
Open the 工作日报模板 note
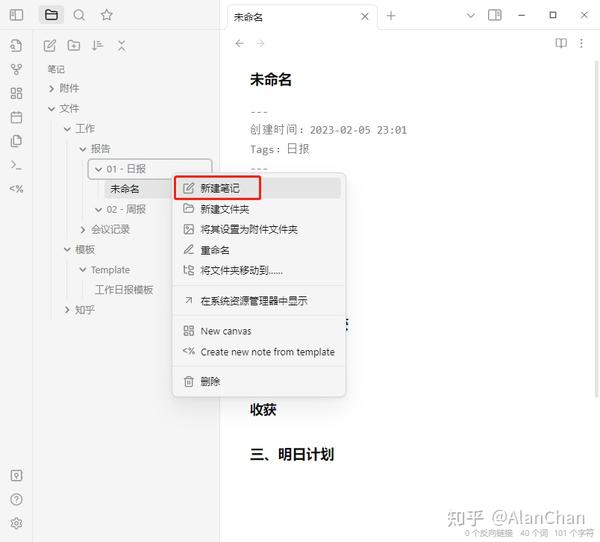[x=124, y=290]
